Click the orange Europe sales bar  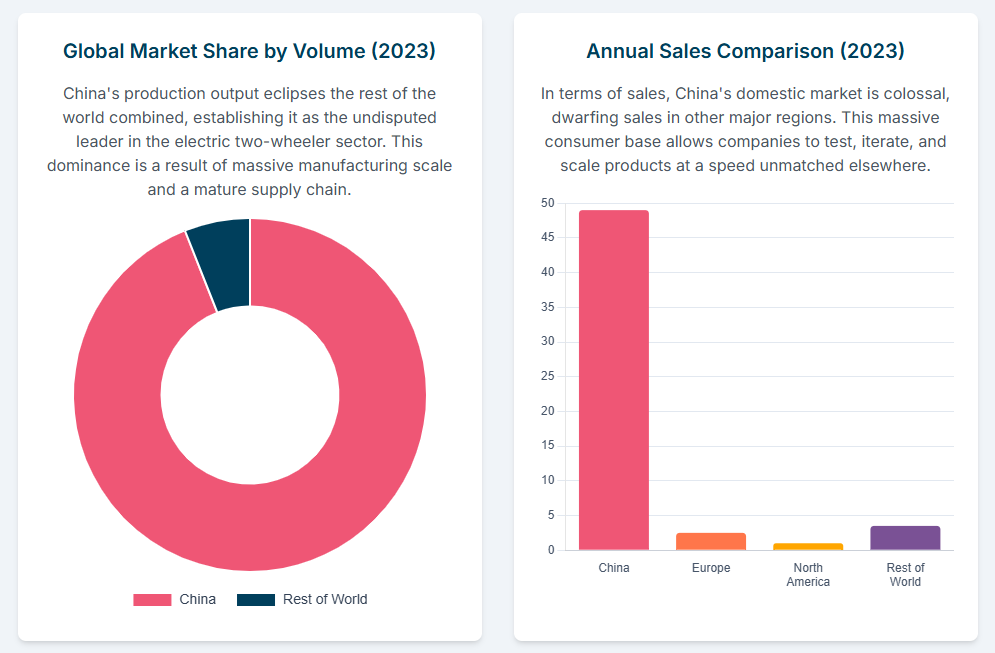711,541
